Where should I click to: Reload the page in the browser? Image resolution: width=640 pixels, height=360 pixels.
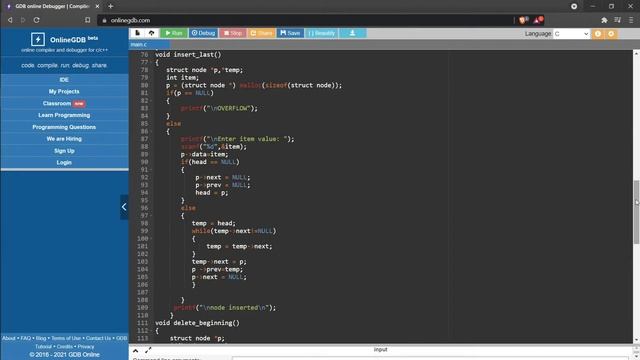36,20
